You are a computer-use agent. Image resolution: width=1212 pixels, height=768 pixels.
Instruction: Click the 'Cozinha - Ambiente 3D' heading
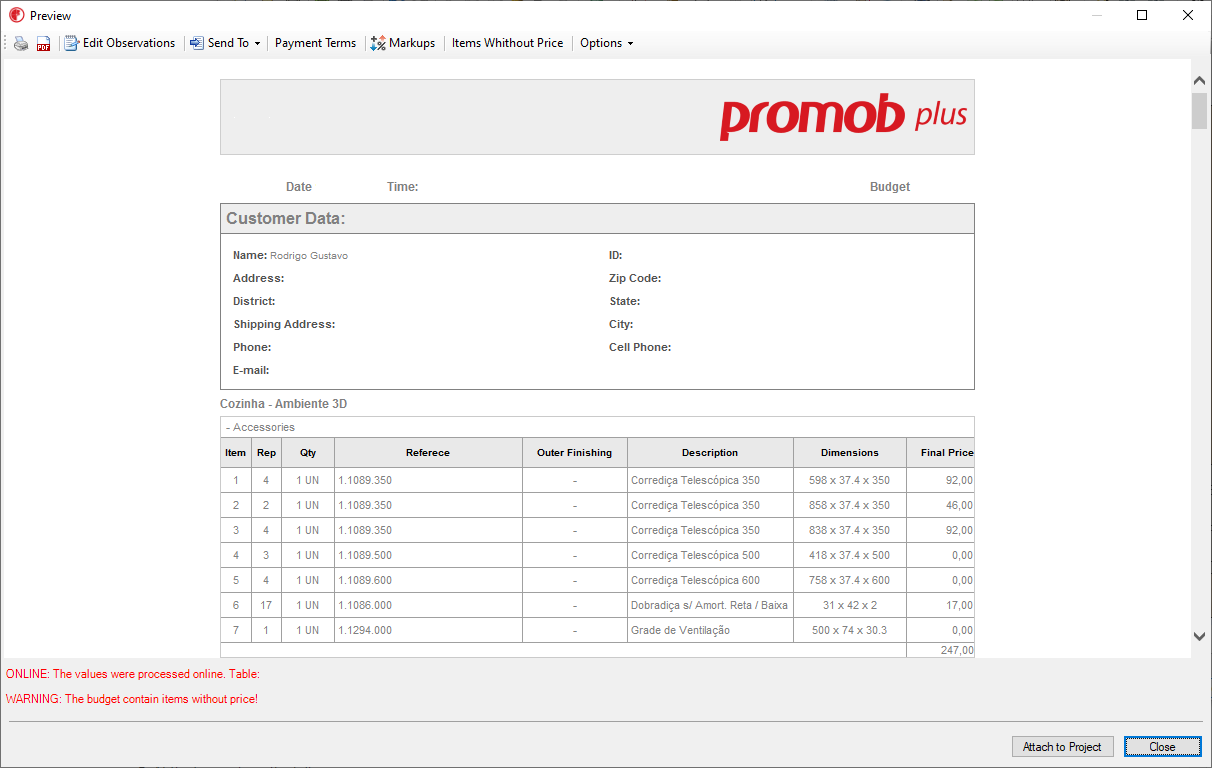pos(284,404)
